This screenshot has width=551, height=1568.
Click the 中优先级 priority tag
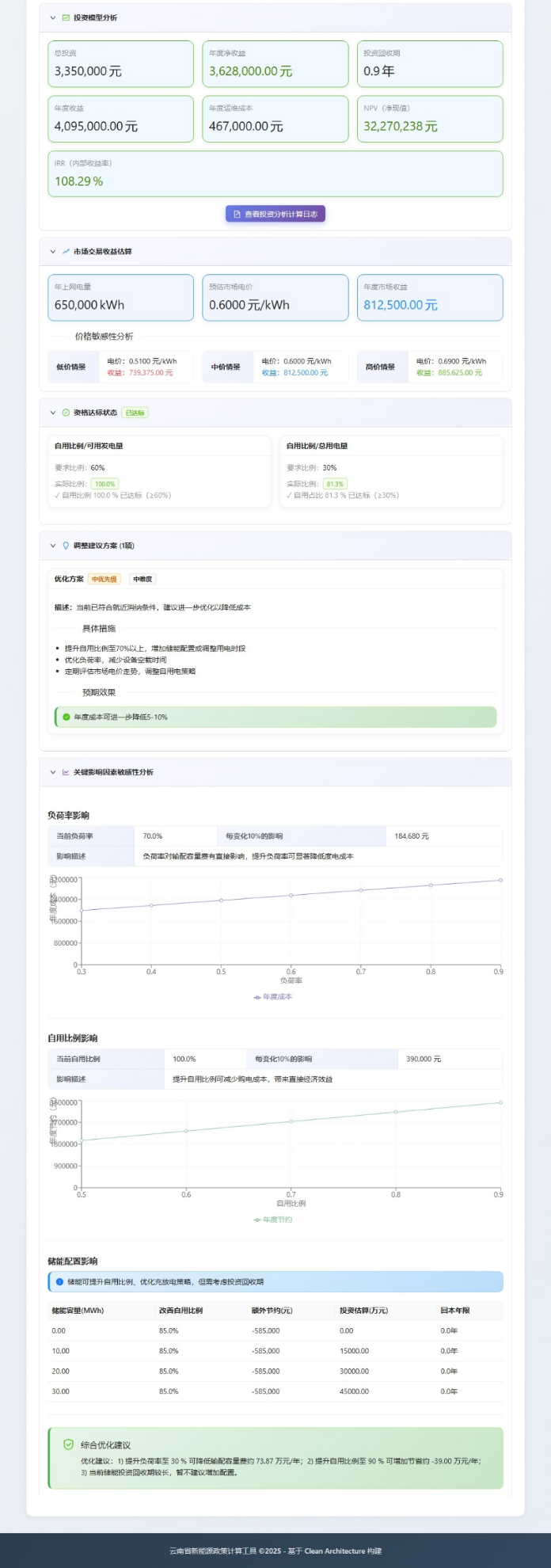click(x=104, y=579)
